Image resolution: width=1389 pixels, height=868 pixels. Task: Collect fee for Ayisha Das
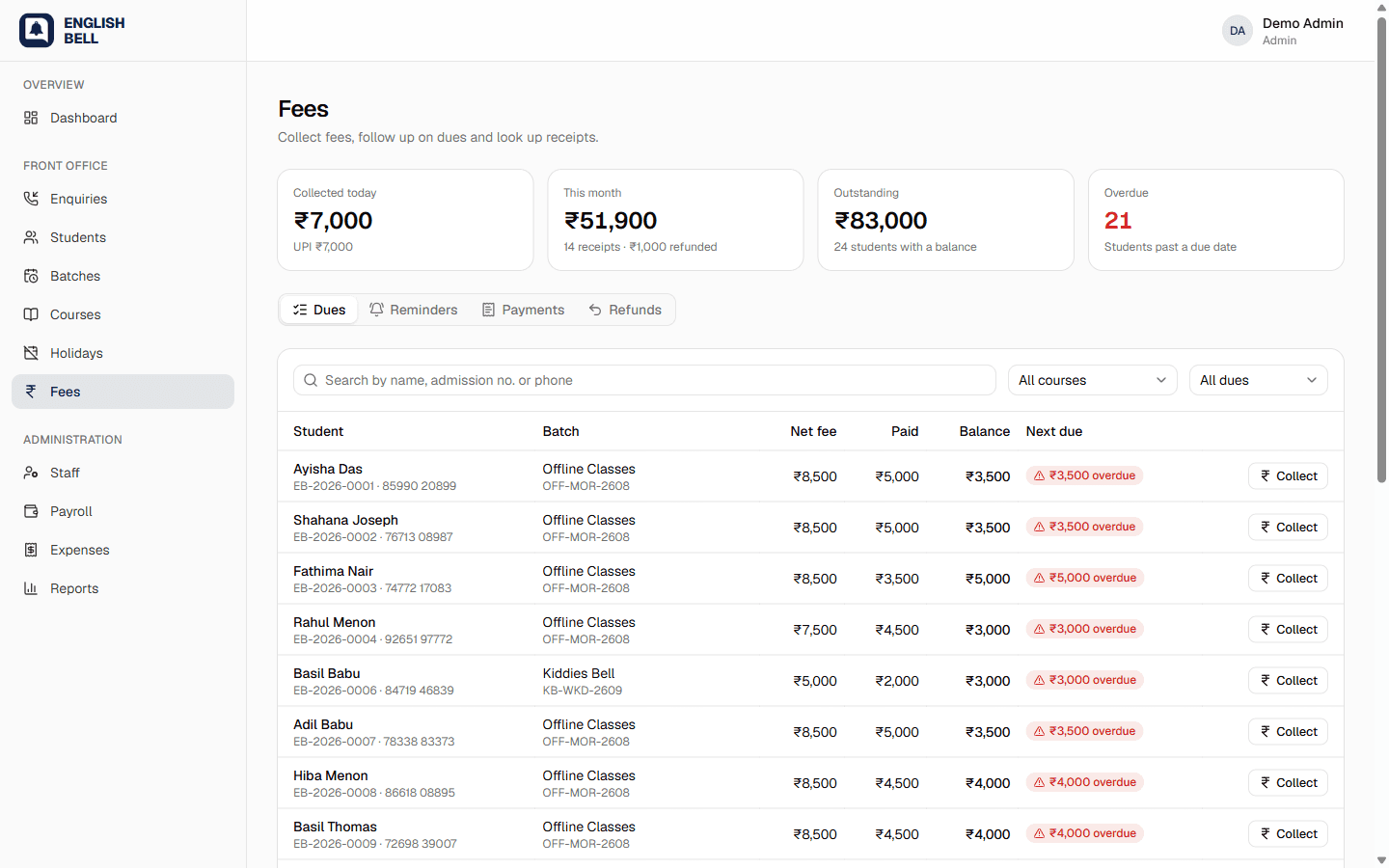(x=1288, y=476)
